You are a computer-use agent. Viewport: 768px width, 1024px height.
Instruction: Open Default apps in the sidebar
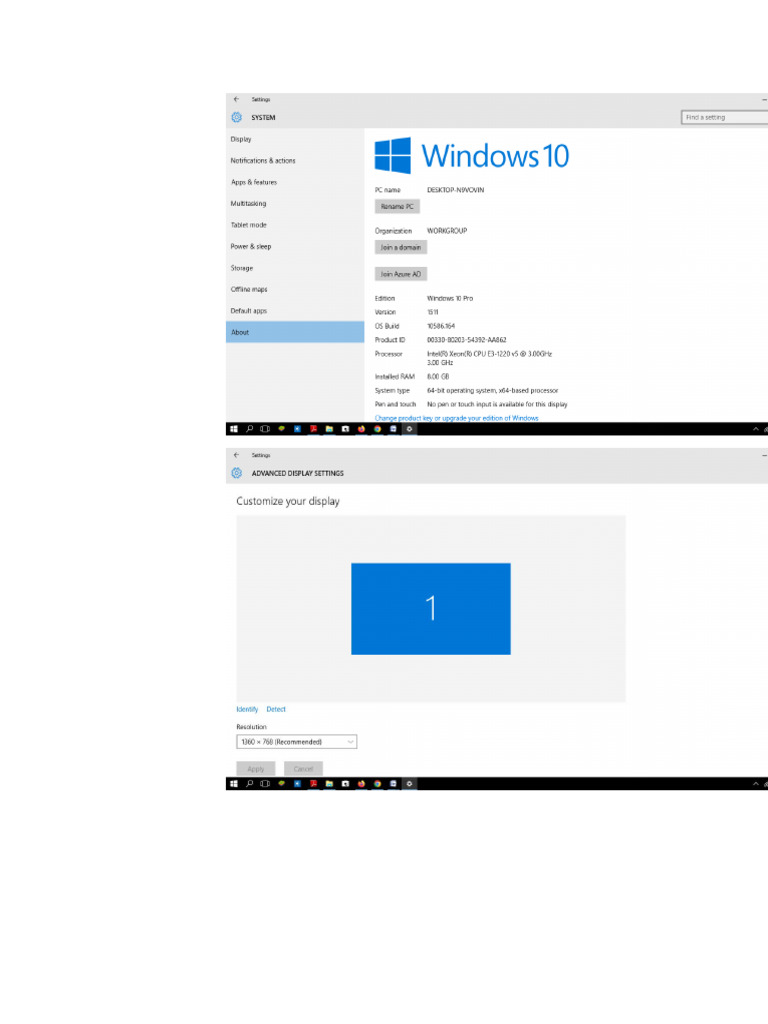tap(295, 311)
